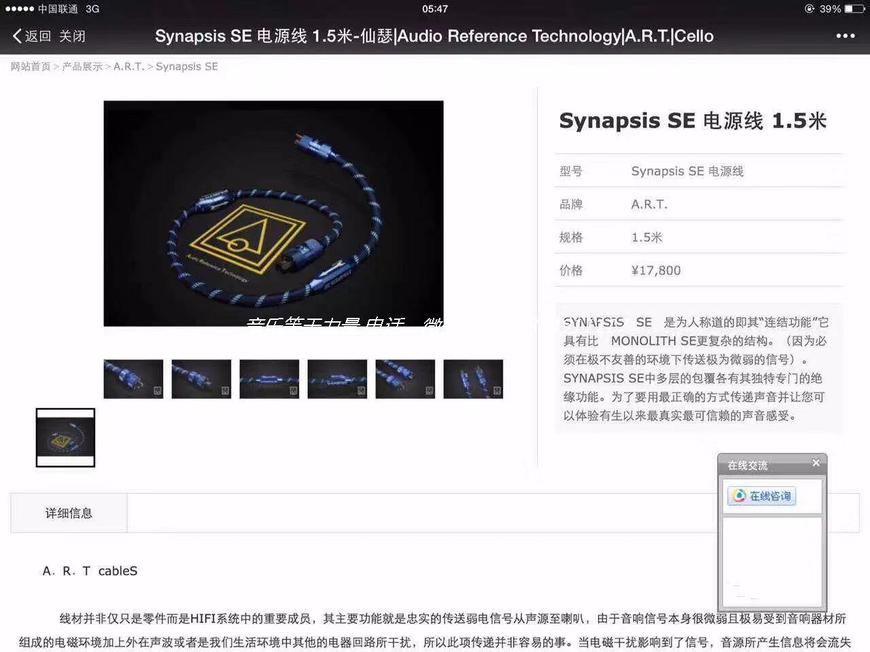Viewport: 870px width, 652px height.
Task: Open the large product cable photo
Action: (274, 213)
